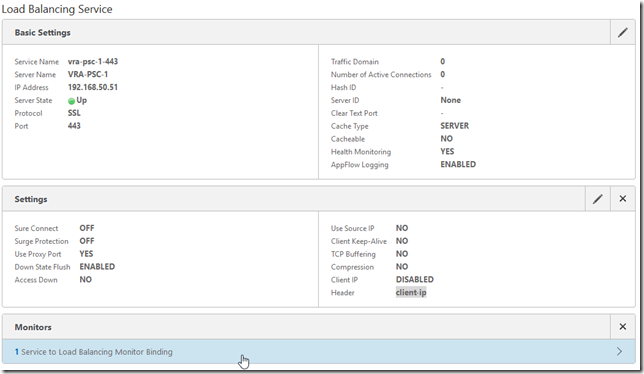The height and width of the screenshot is (374, 644).
Task: Click Use Proxy Port YES value
Action: (x=86, y=254)
